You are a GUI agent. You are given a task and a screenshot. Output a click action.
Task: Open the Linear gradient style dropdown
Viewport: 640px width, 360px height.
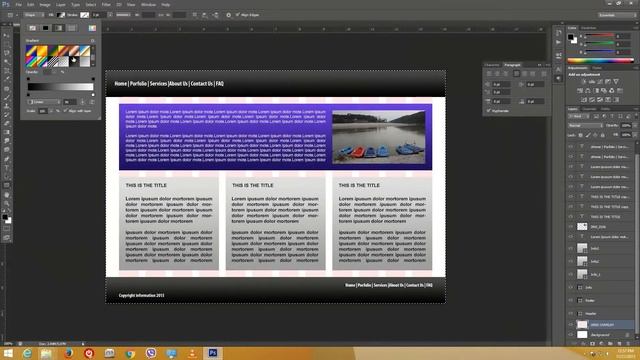tap(44, 102)
